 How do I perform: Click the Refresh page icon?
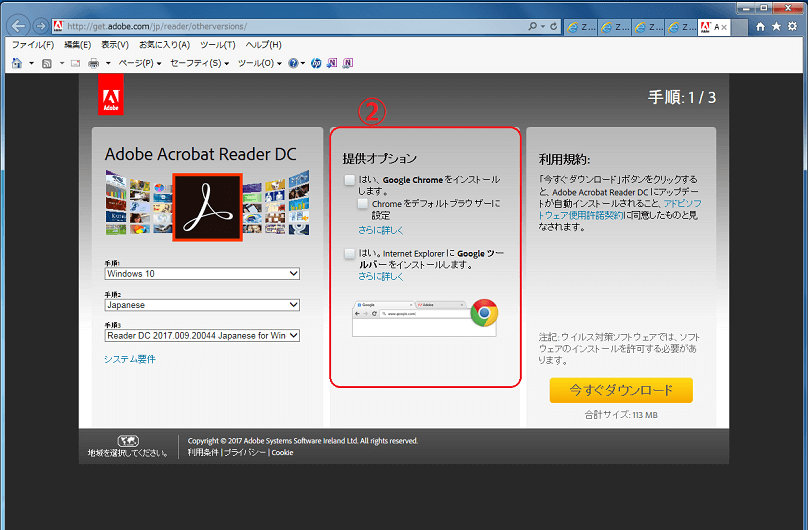(554, 26)
